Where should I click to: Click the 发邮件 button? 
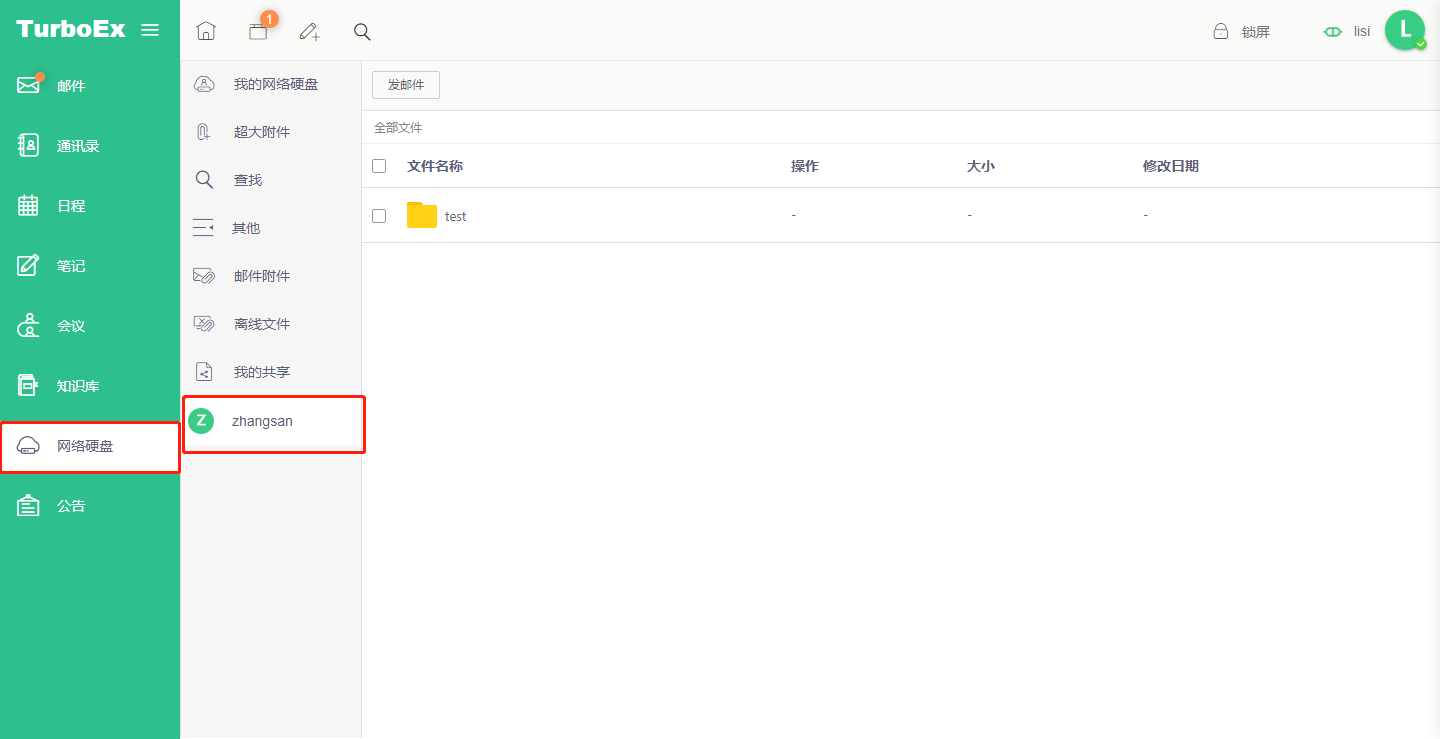click(x=406, y=85)
